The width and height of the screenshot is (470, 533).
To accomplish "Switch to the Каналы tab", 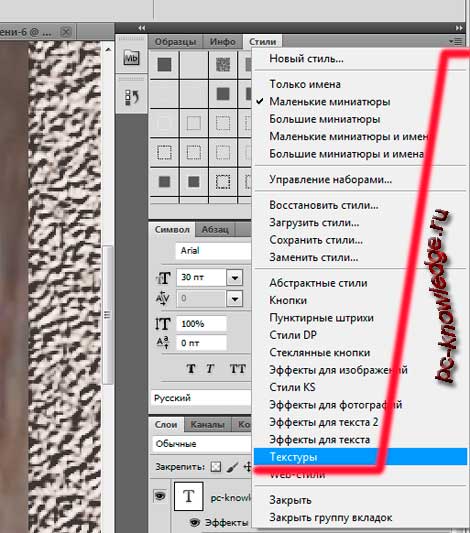I will click(x=208, y=425).
